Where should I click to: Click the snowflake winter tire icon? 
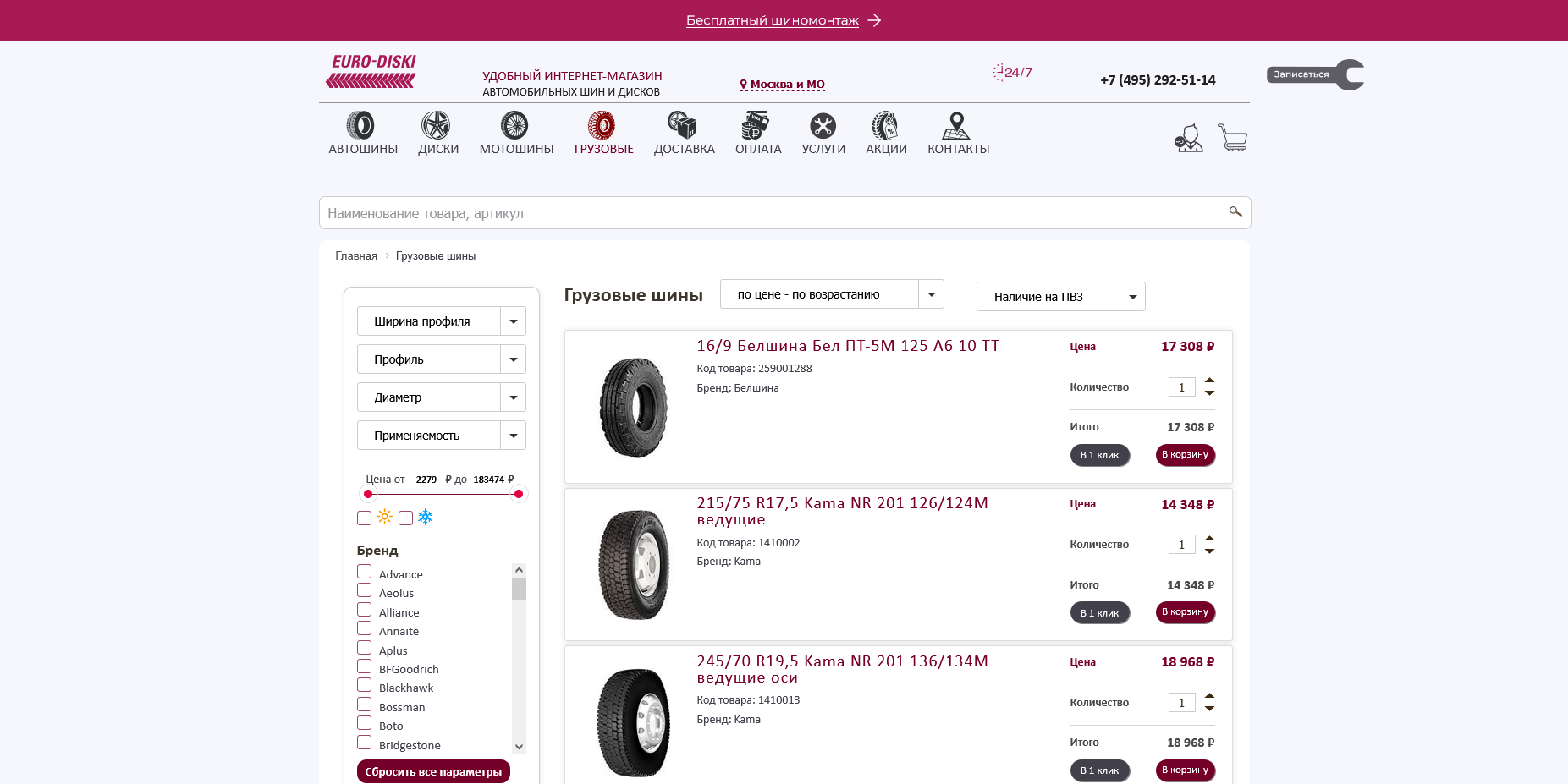click(426, 517)
